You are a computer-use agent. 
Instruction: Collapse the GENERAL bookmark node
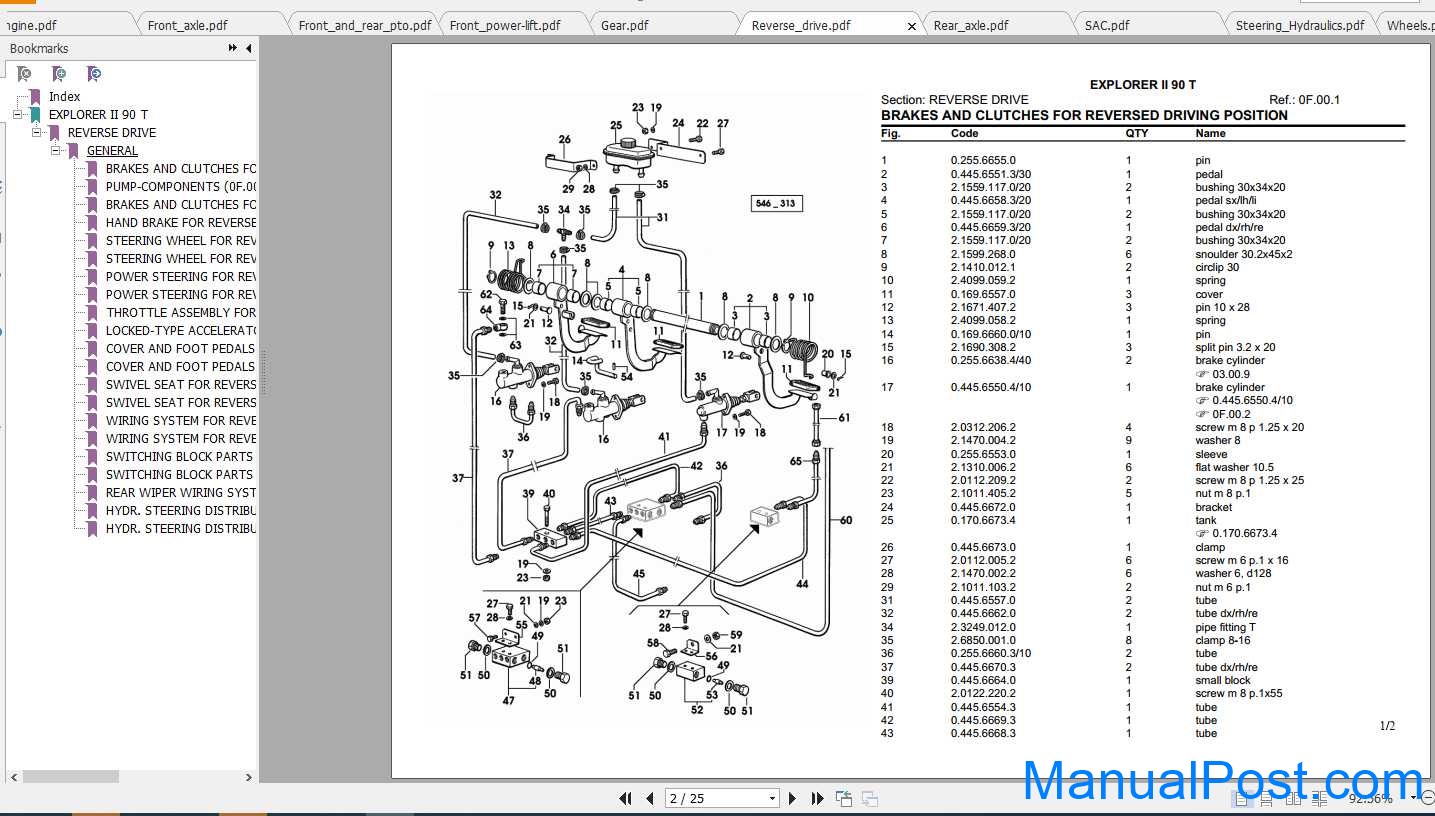(56, 151)
